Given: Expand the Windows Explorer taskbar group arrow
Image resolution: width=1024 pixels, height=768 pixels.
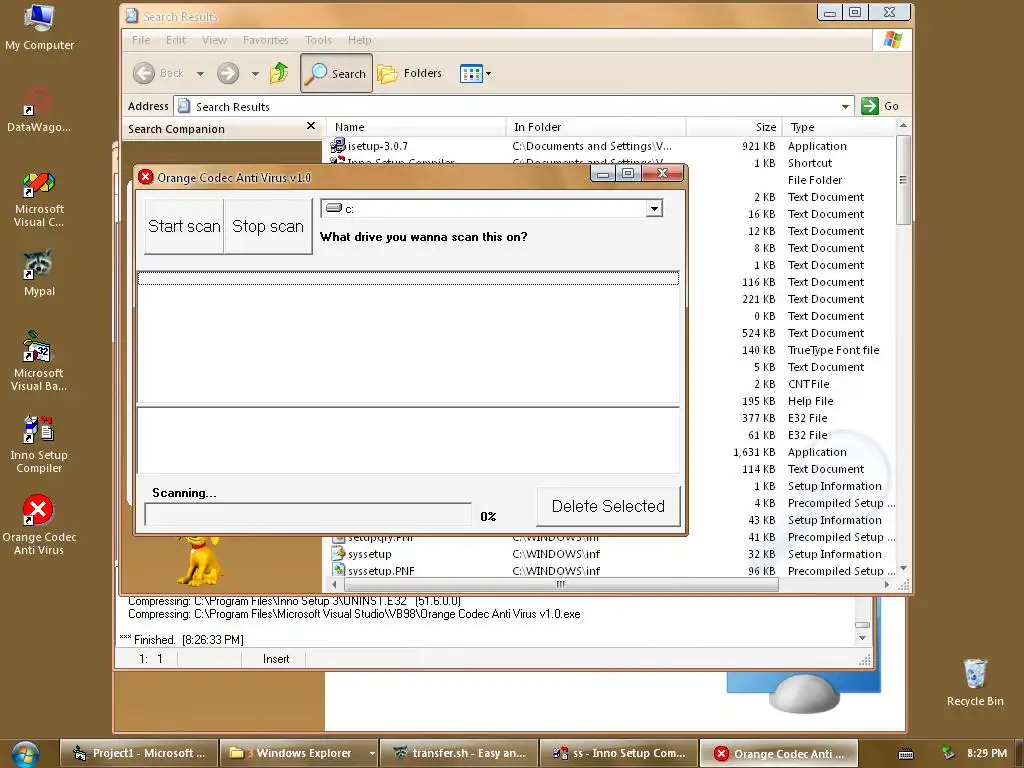Looking at the screenshot, I should [372, 753].
